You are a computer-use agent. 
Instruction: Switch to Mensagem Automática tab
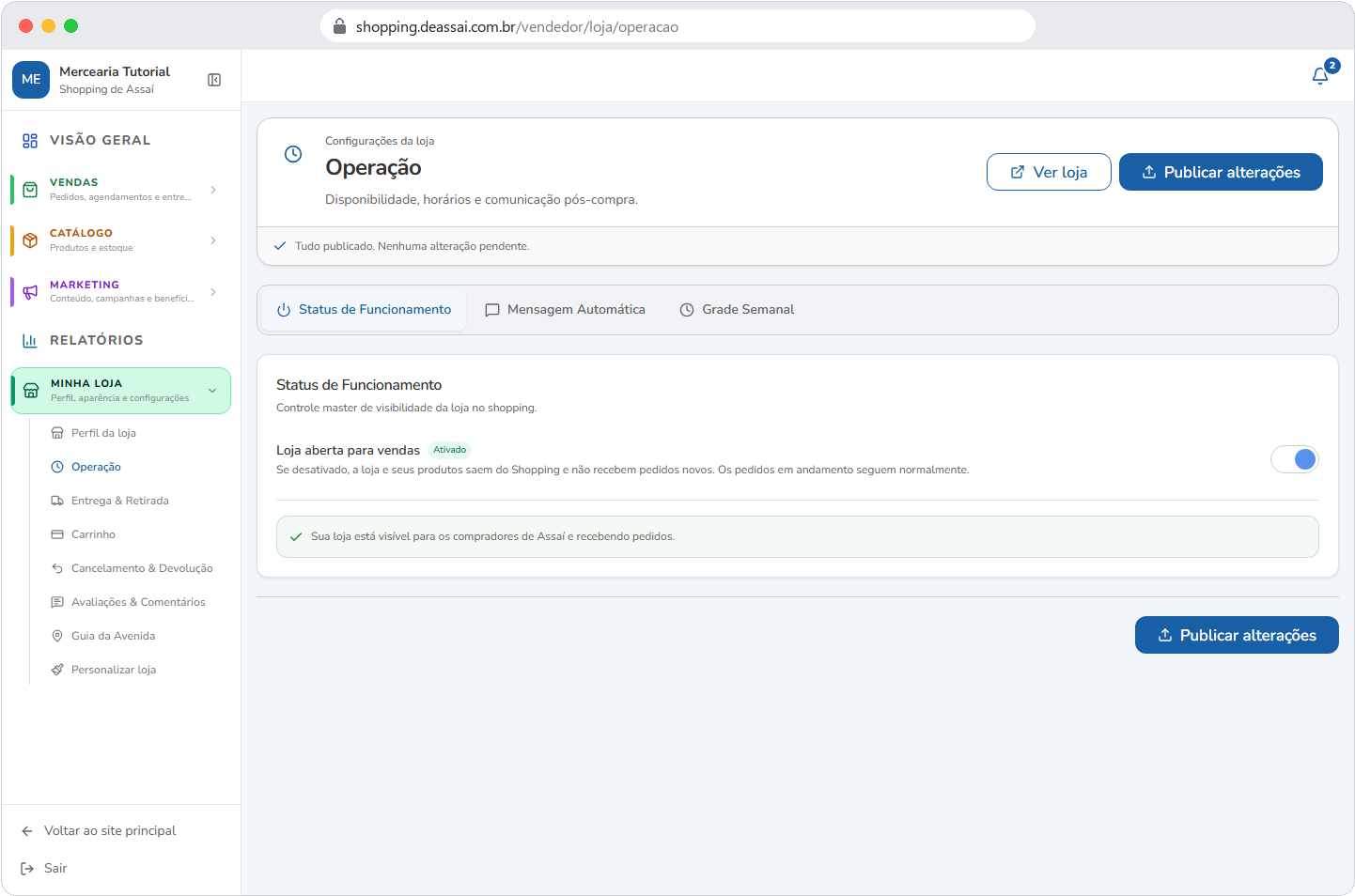coord(565,310)
